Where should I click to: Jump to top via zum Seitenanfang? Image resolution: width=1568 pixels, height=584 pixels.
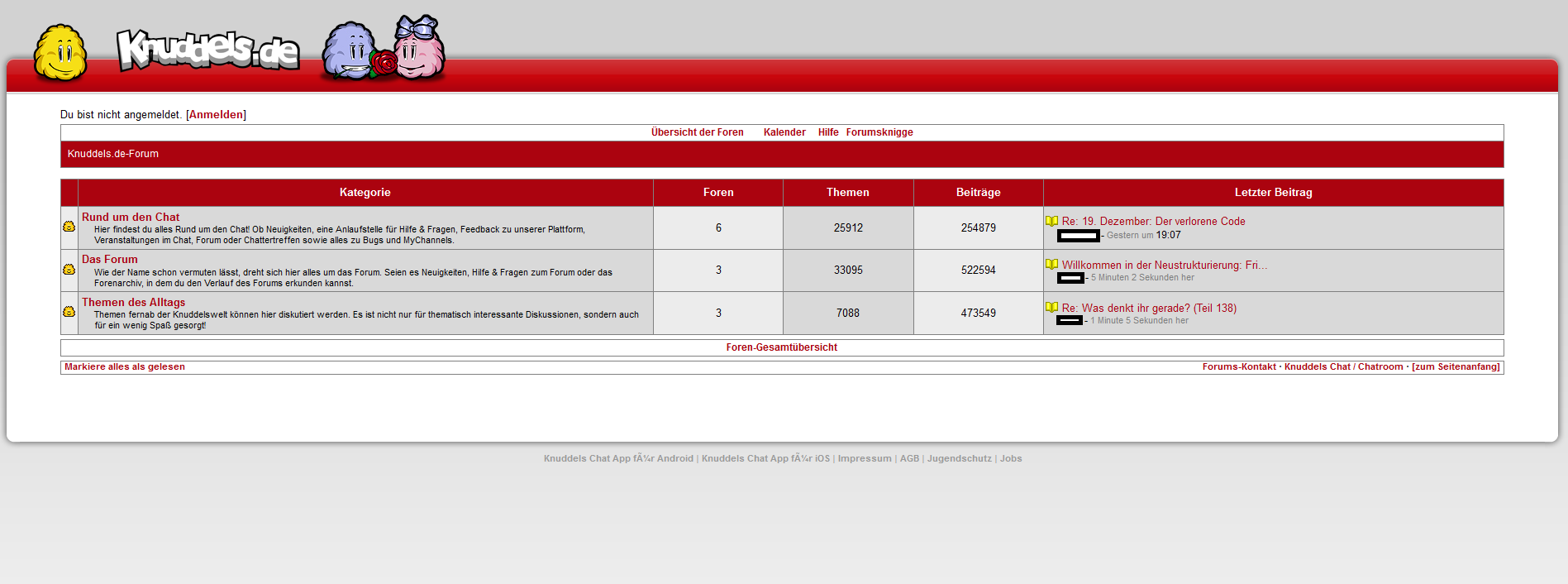[1456, 367]
